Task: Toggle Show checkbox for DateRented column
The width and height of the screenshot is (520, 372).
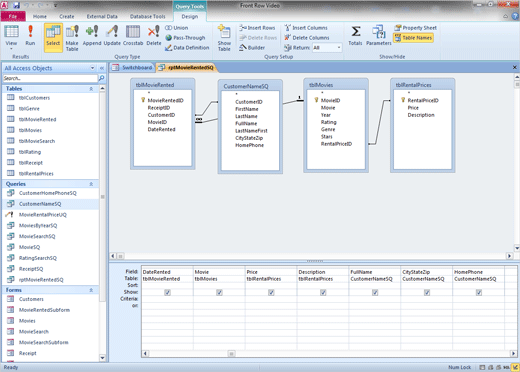Action: 167,292
